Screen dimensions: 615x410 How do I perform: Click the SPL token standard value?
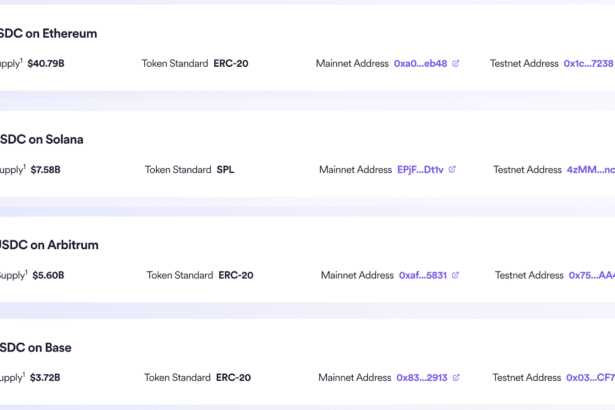(x=227, y=170)
